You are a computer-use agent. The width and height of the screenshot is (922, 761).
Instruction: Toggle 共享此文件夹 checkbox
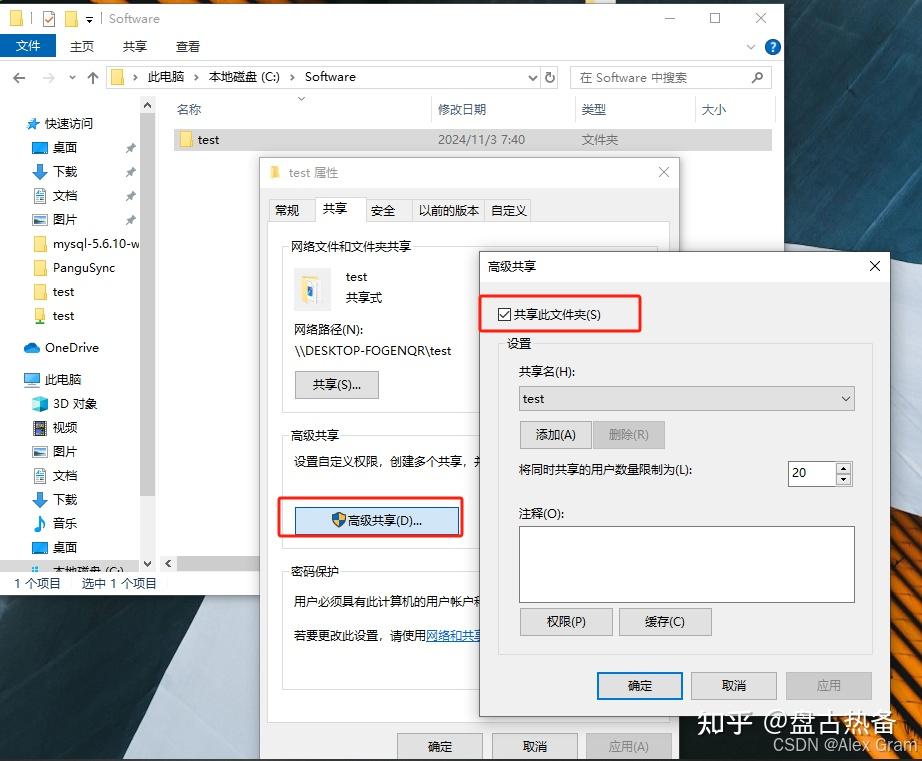coord(505,315)
